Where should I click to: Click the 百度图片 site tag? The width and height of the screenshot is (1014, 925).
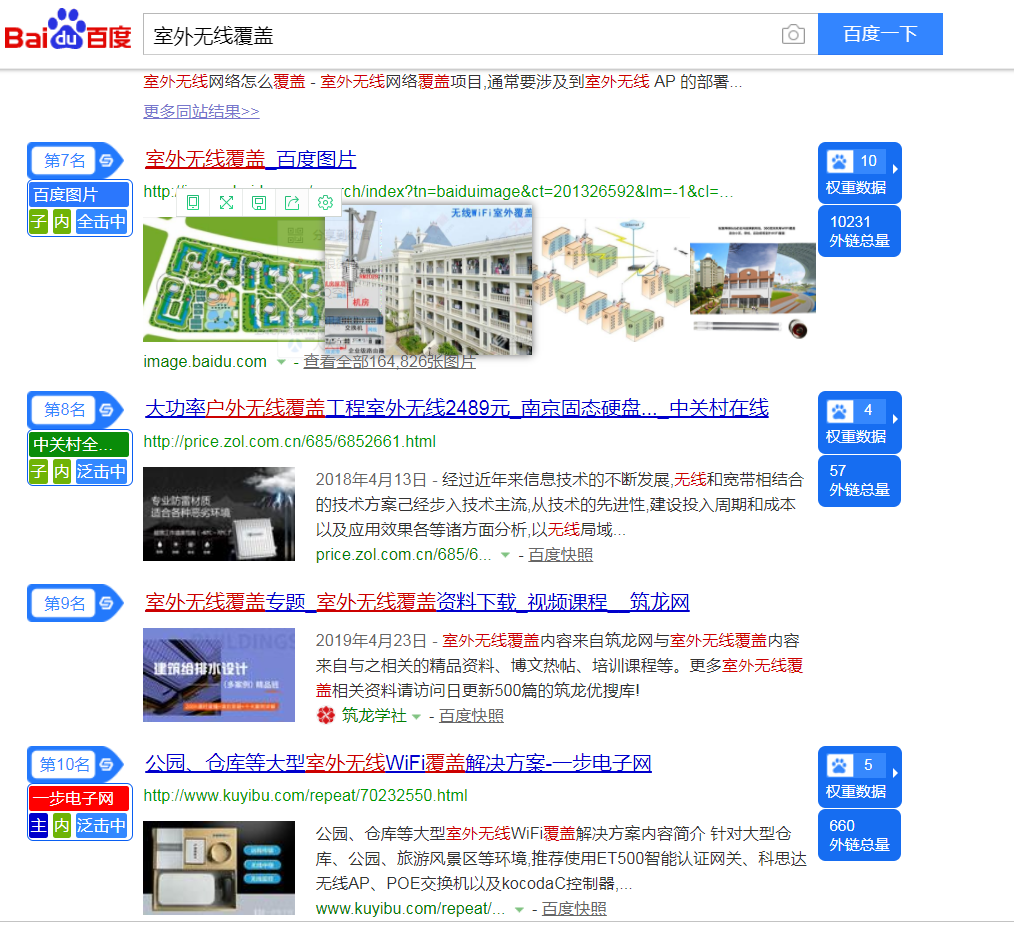pyautogui.click(x=80, y=194)
